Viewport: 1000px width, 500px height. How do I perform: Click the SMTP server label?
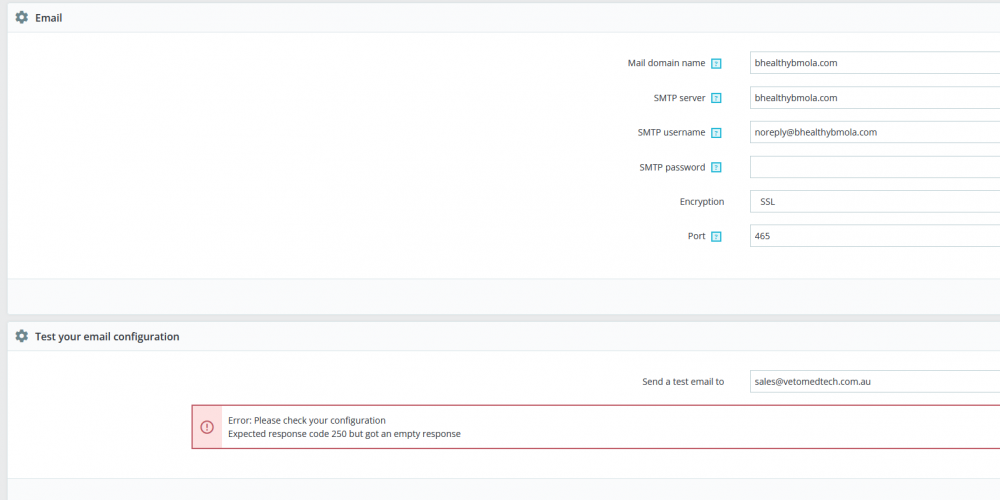coord(679,98)
